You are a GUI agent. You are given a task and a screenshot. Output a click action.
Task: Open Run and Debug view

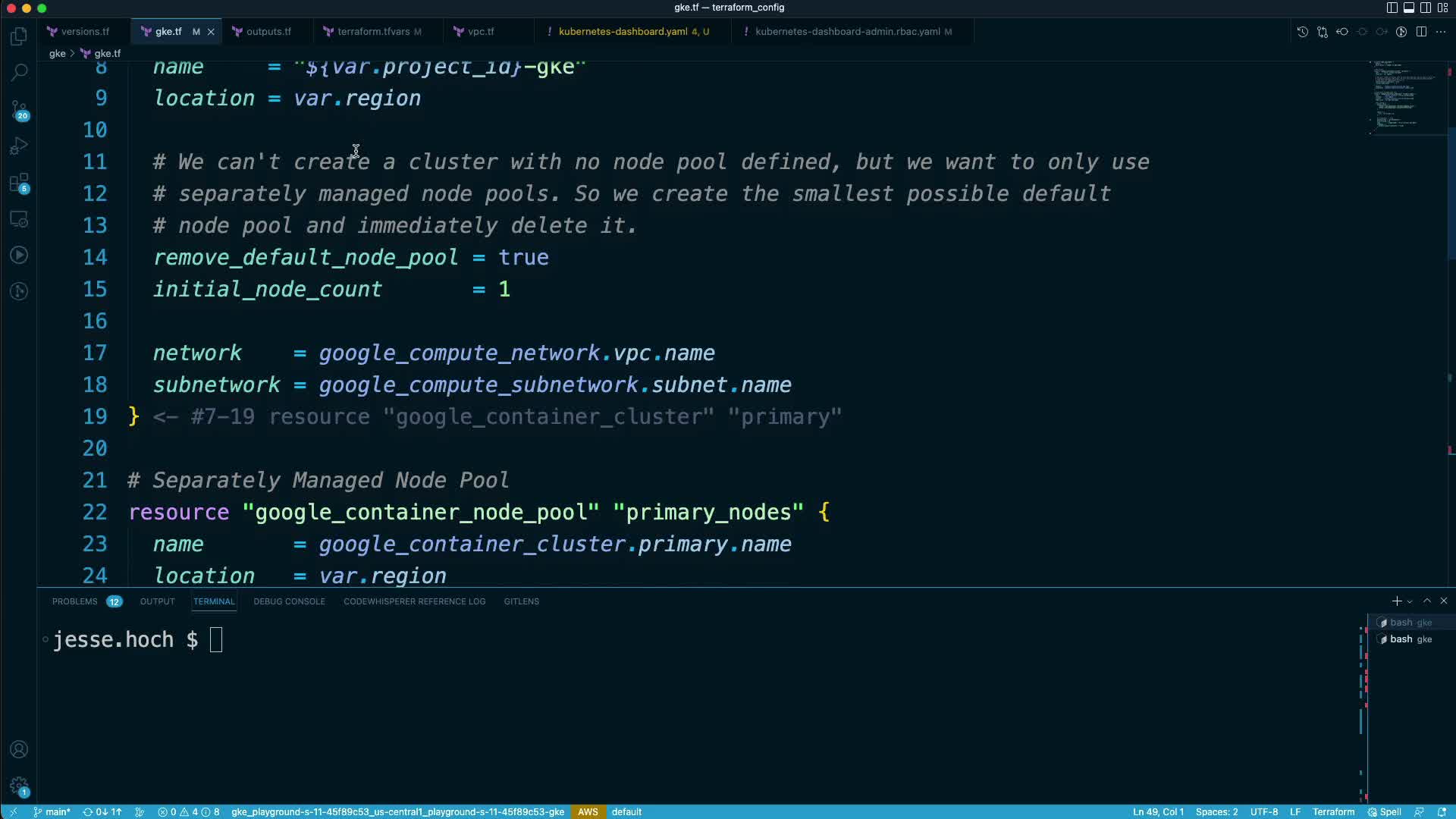point(19,146)
